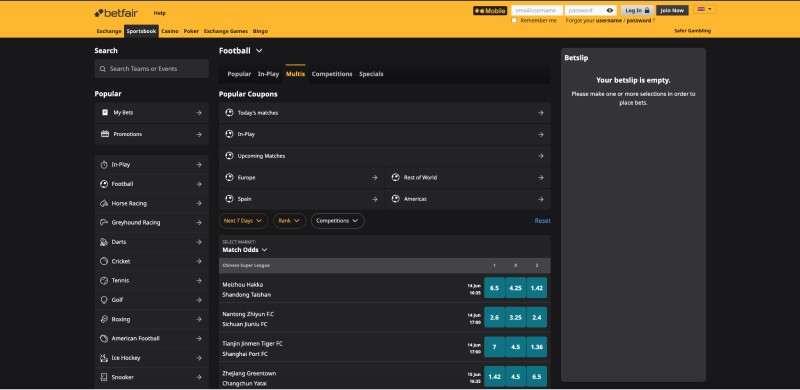Switch to the In-Play tab
800x390 pixels.
click(x=268, y=74)
